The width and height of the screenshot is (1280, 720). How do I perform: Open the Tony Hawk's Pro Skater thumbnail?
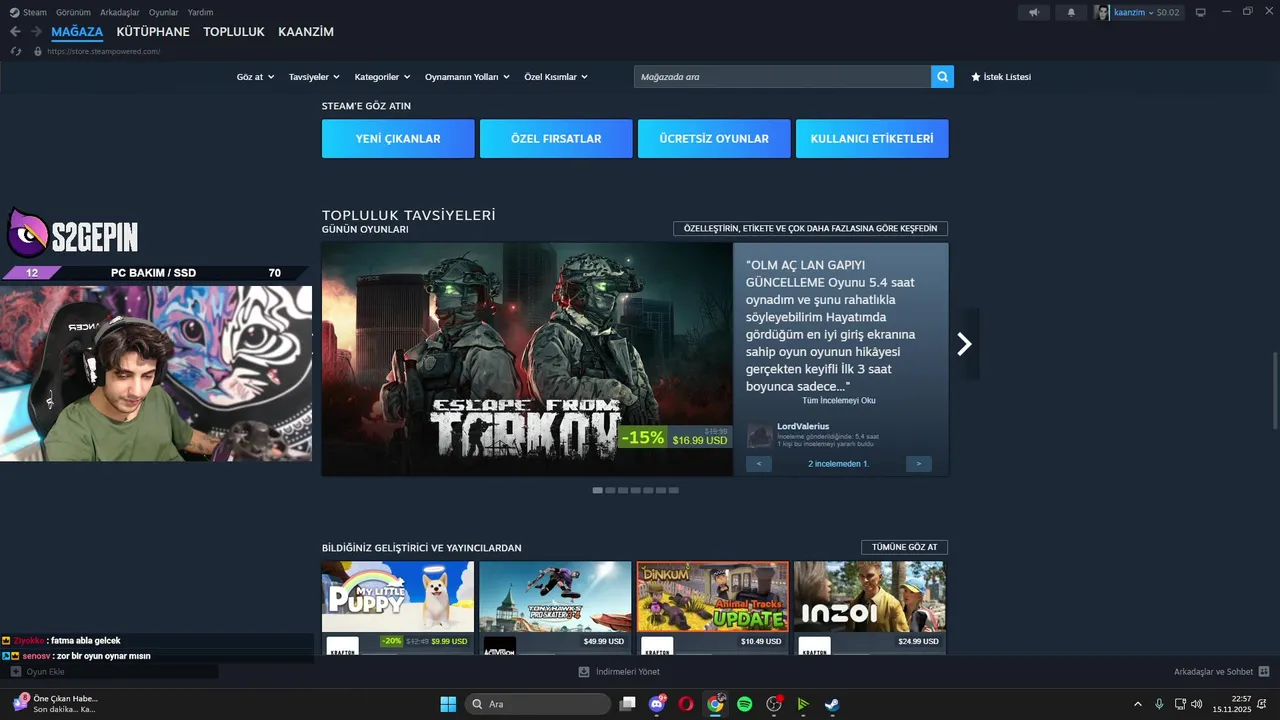tap(555, 596)
